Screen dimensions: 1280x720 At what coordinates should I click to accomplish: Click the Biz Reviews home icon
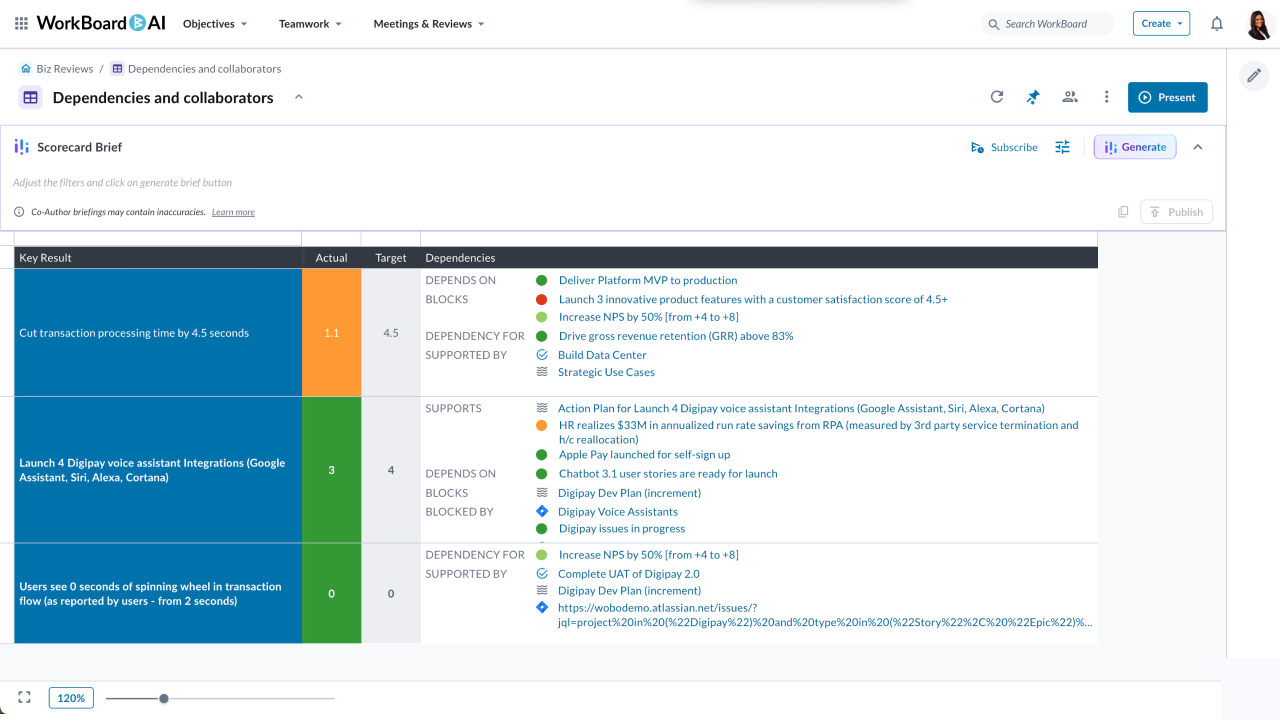[25, 69]
